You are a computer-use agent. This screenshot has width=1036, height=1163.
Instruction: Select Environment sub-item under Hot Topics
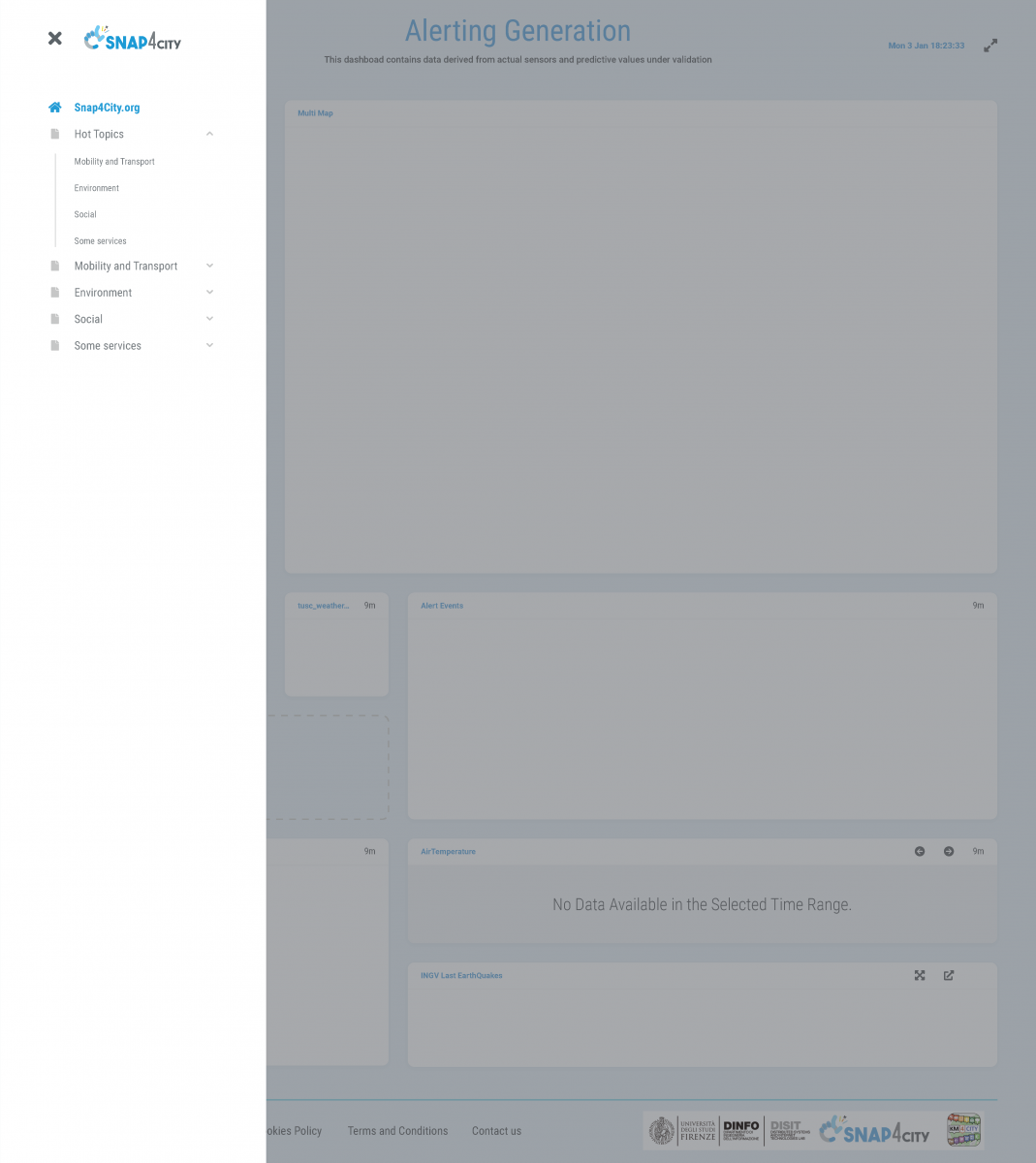pos(97,188)
